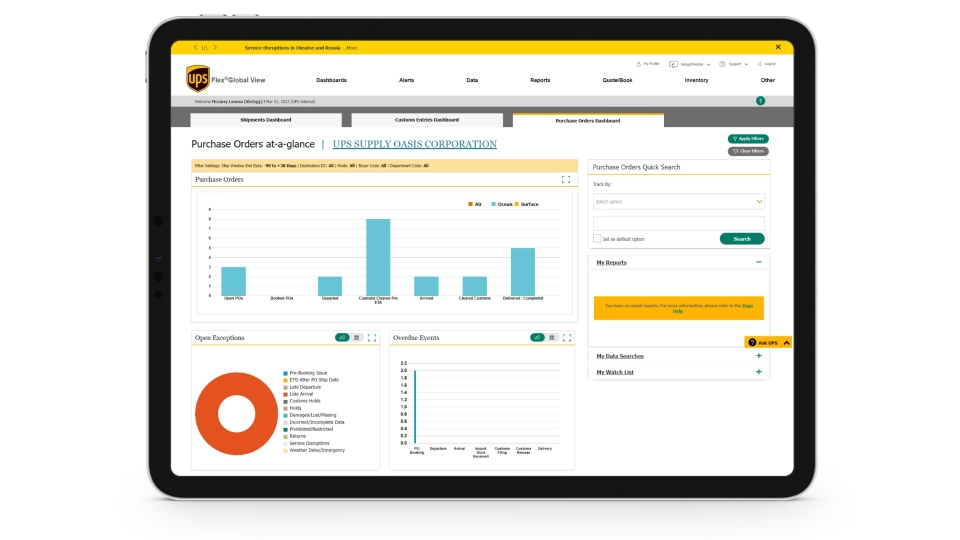Toggle Ocean series in chart legend
The width and height of the screenshot is (960, 540).
point(501,204)
